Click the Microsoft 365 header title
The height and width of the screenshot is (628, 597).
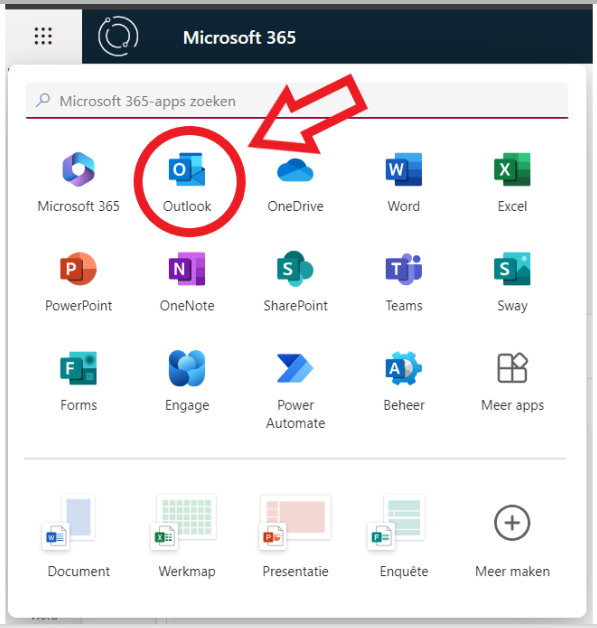click(x=239, y=38)
